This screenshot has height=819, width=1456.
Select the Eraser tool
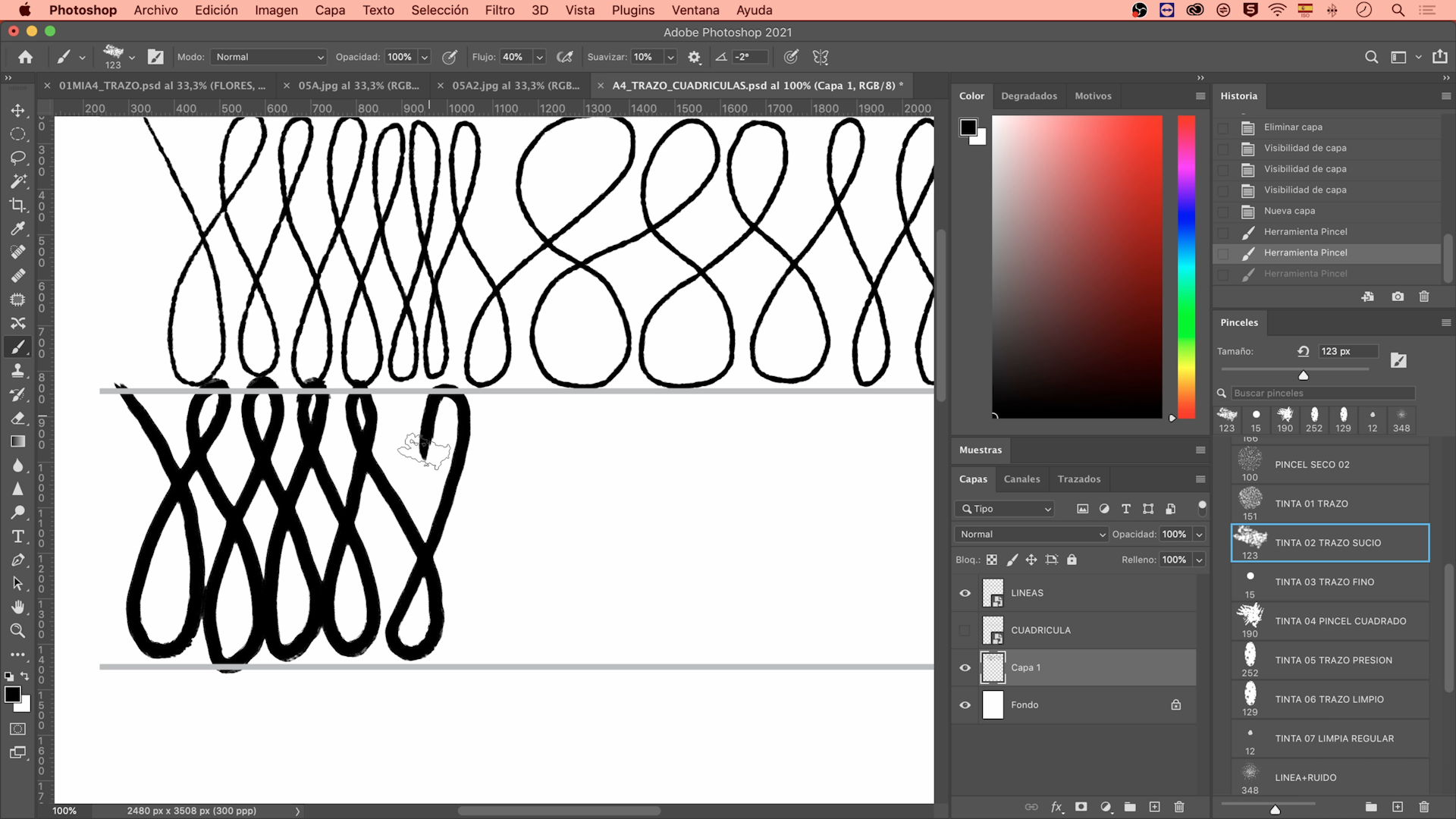click(x=17, y=418)
